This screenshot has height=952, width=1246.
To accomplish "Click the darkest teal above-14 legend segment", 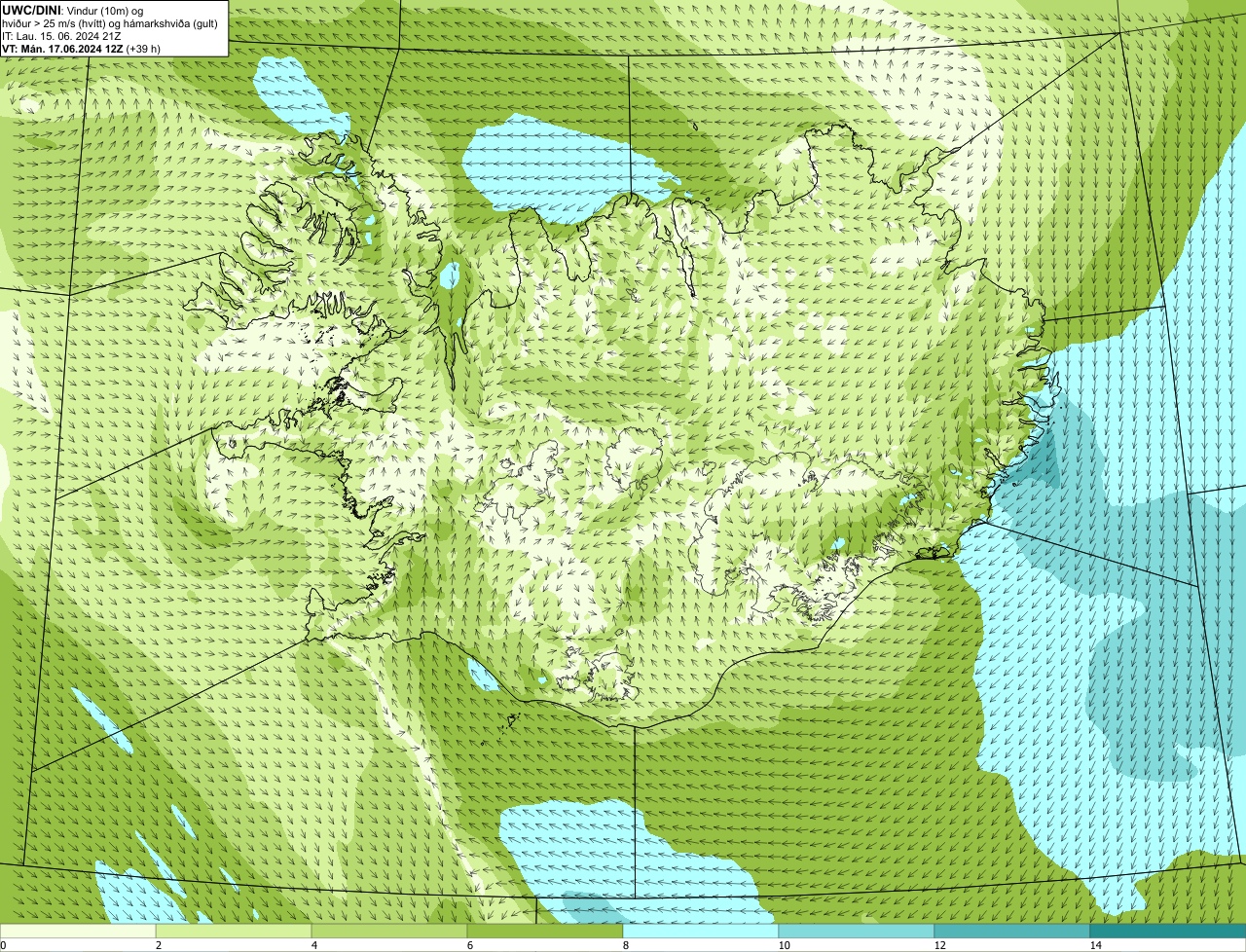I will (1168, 931).
